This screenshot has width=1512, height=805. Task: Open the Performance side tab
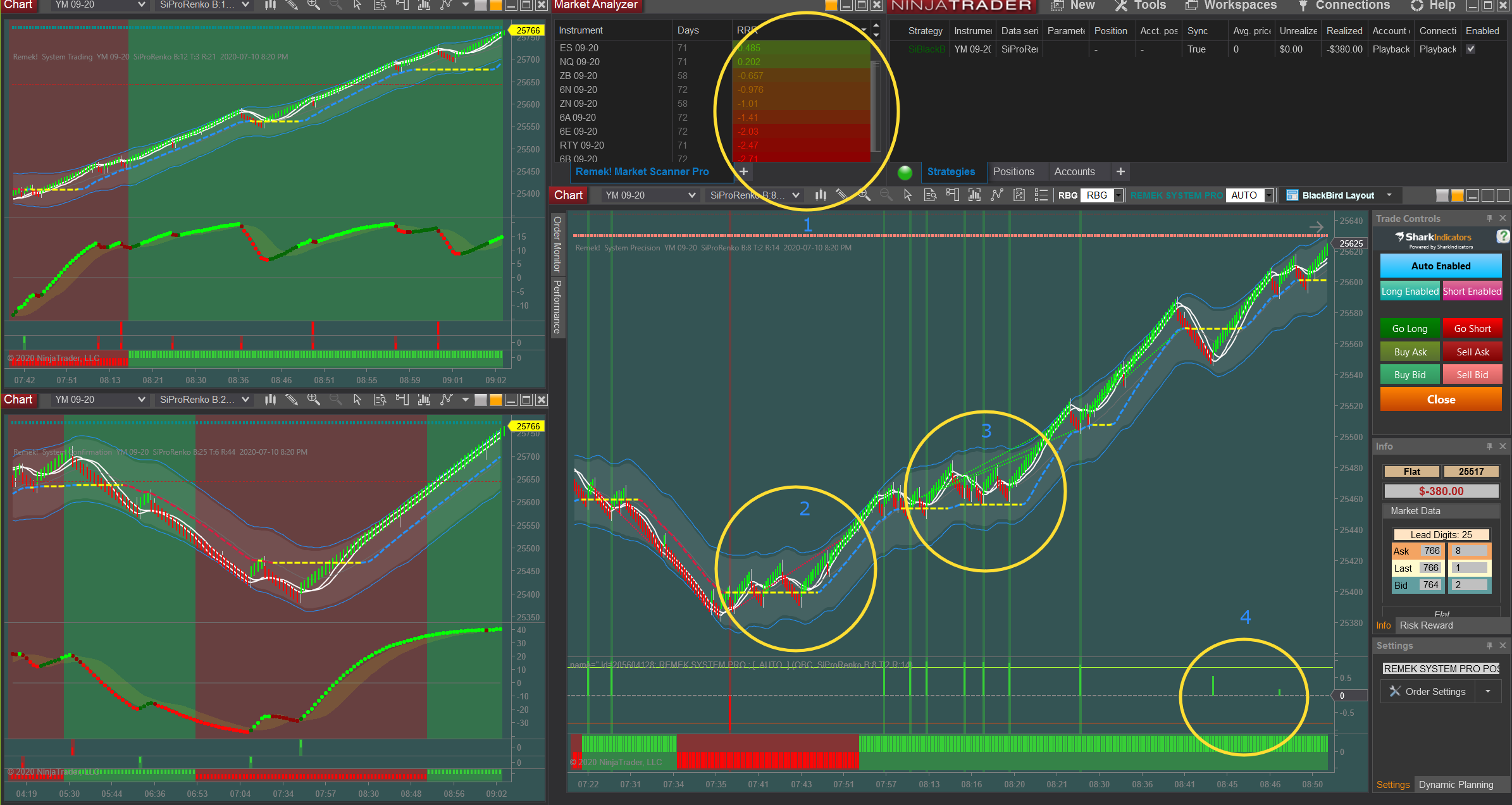(557, 307)
